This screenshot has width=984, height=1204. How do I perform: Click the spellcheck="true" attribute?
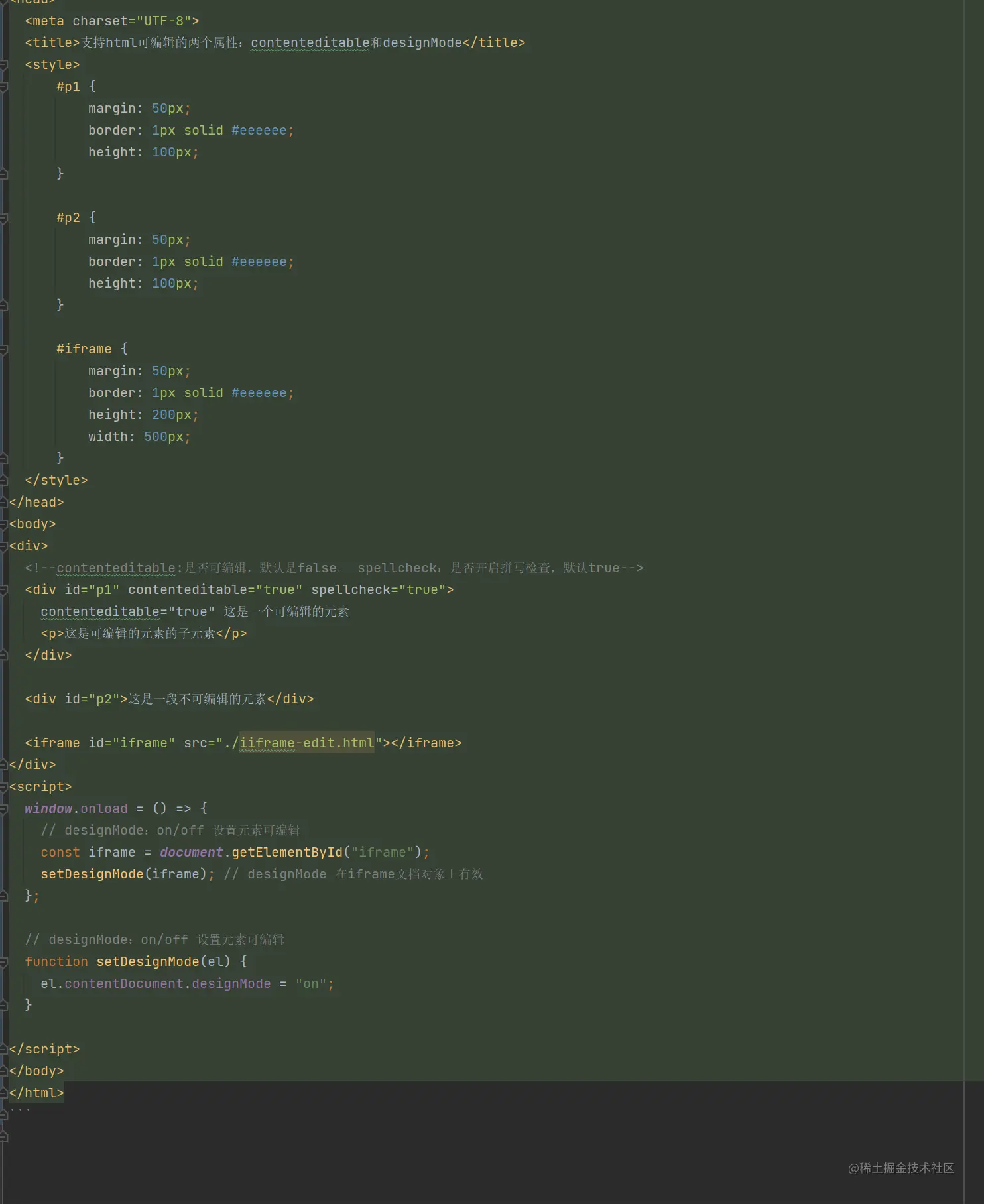[x=379, y=589]
